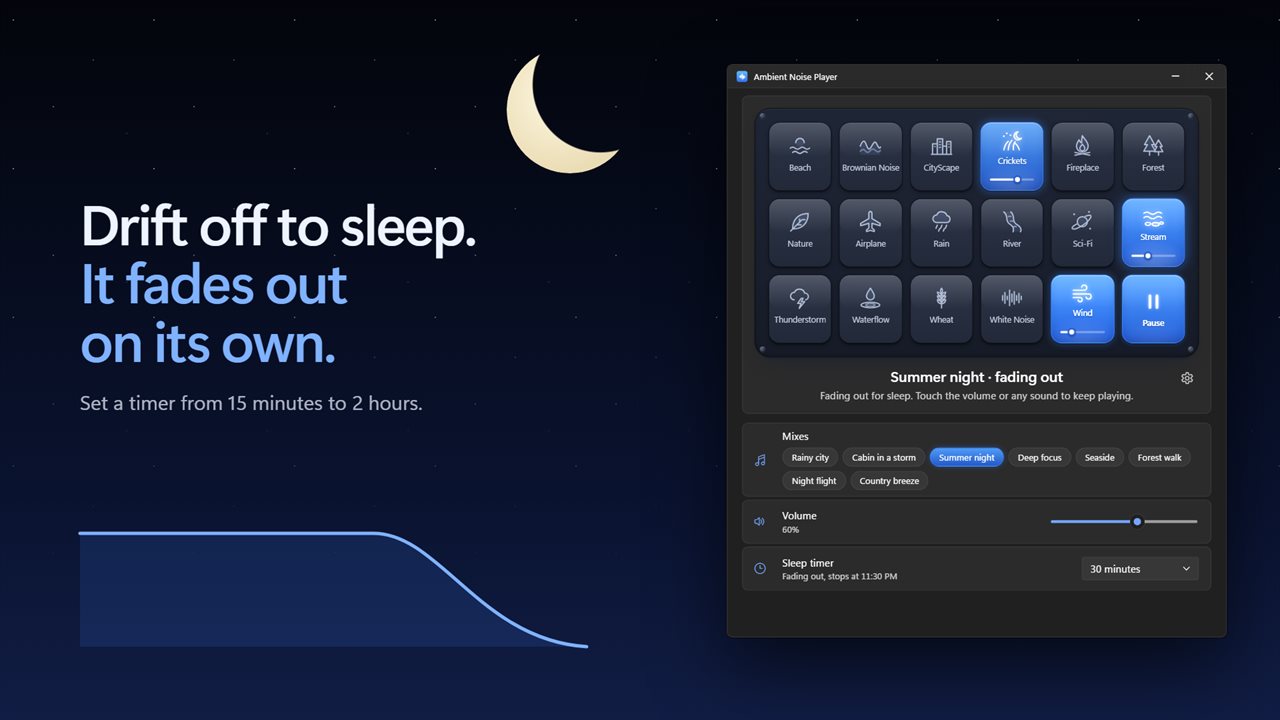
Task: Click the Stream tile volume slider
Action: pos(1153,255)
